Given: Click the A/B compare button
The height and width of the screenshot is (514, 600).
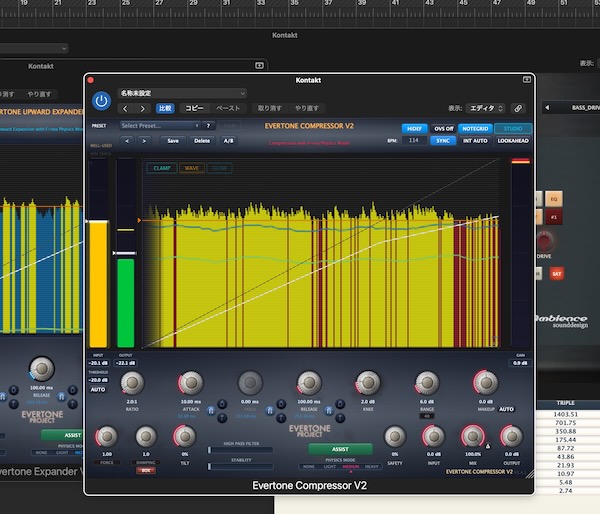Looking at the screenshot, I should point(228,141).
